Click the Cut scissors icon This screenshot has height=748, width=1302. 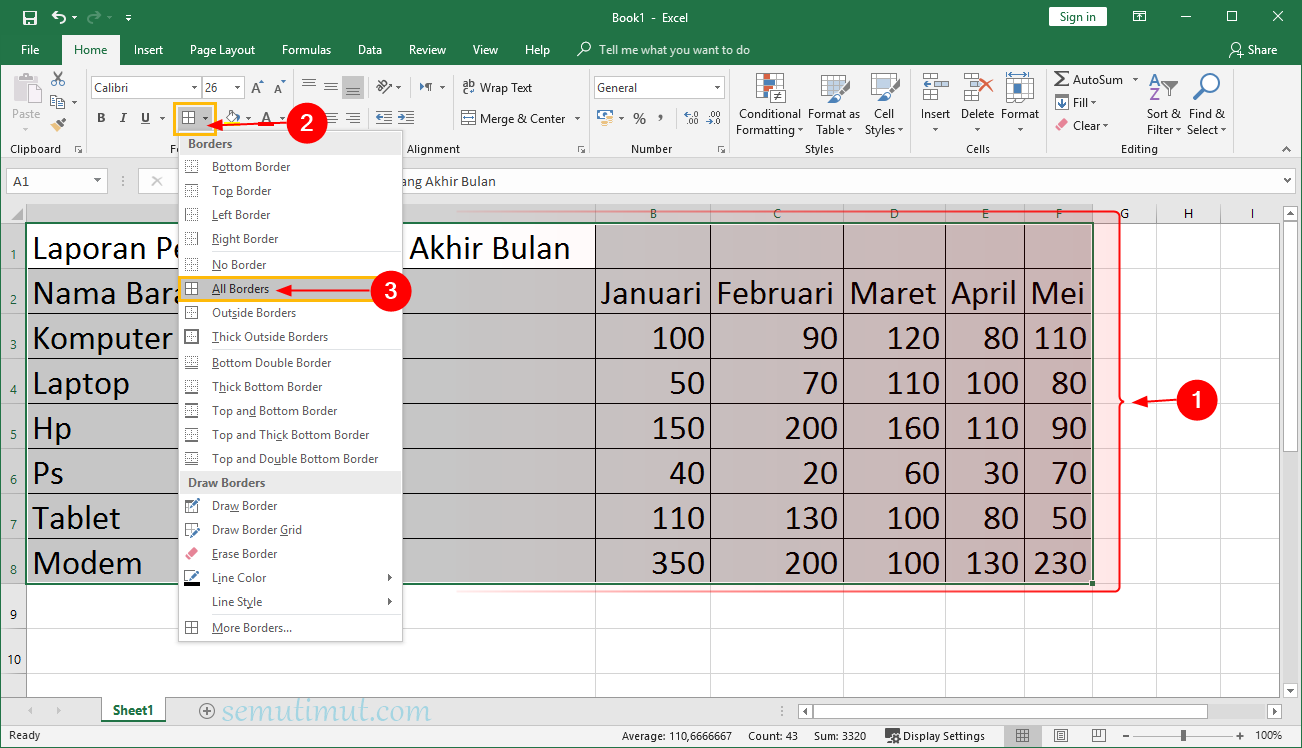(x=58, y=79)
